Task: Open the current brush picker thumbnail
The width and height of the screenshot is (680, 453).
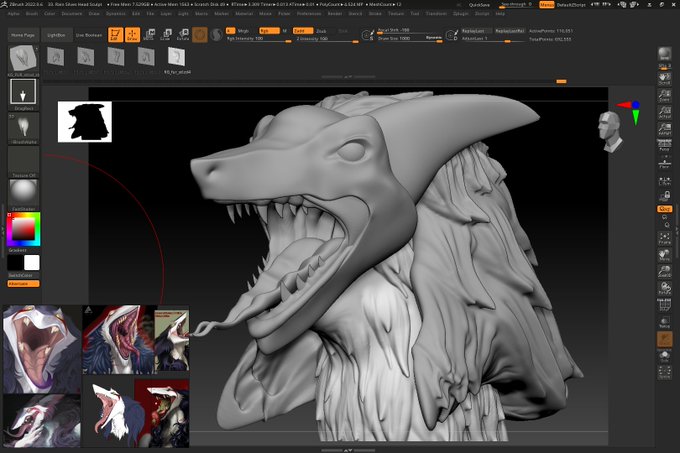Action: pos(23,92)
